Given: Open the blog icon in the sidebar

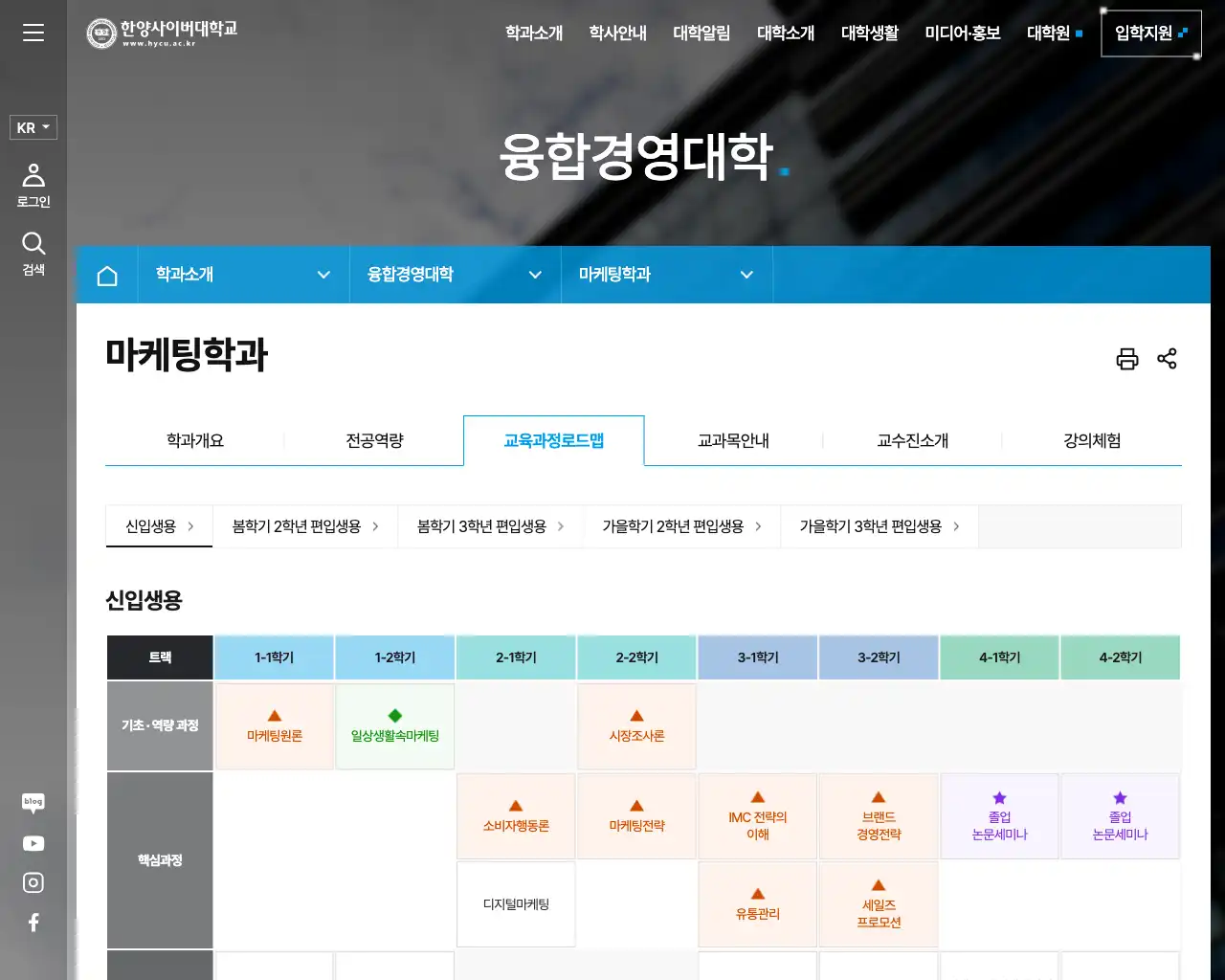Looking at the screenshot, I should [33, 803].
